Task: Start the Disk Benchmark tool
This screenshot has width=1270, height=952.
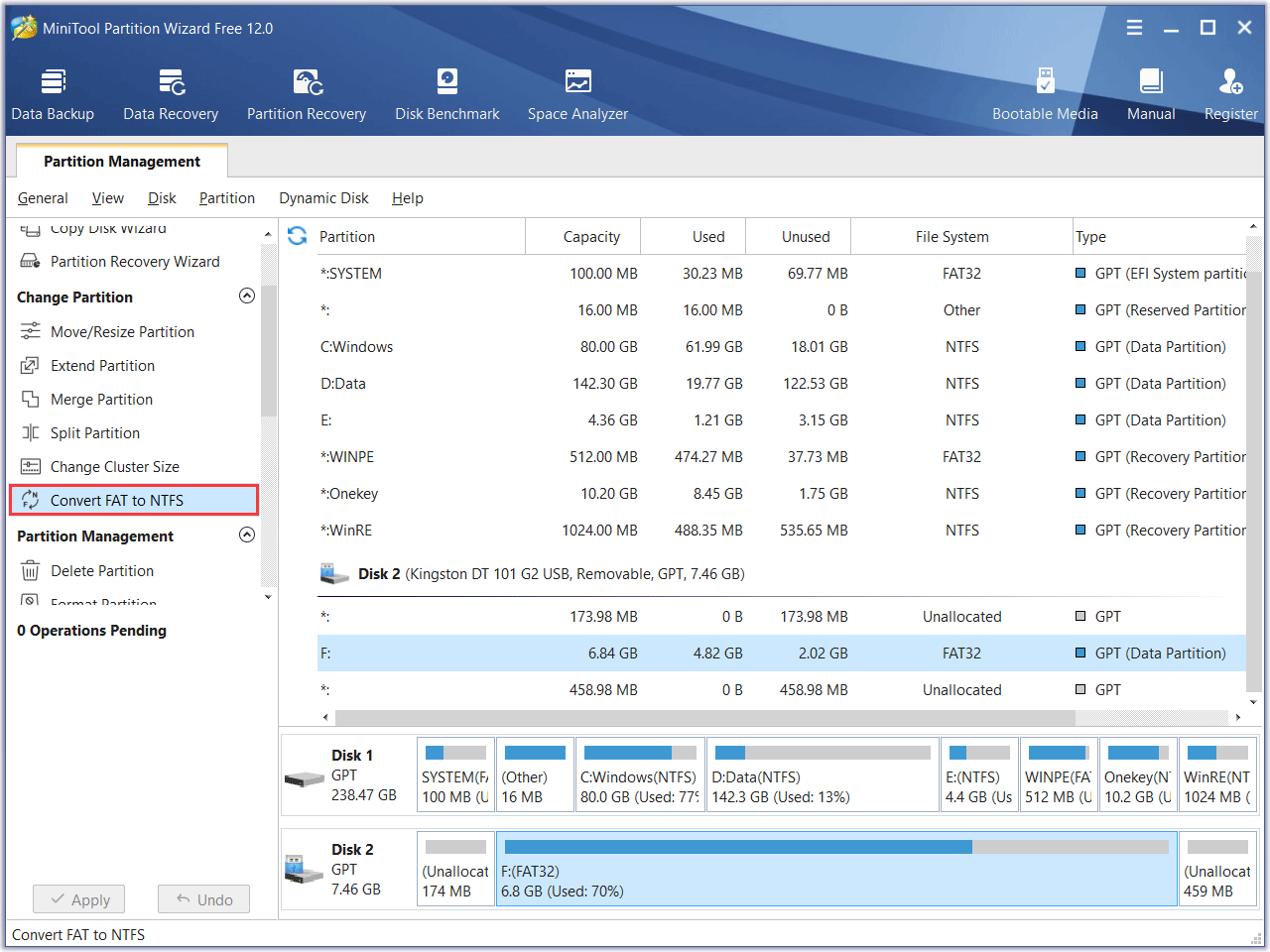Action: click(447, 95)
